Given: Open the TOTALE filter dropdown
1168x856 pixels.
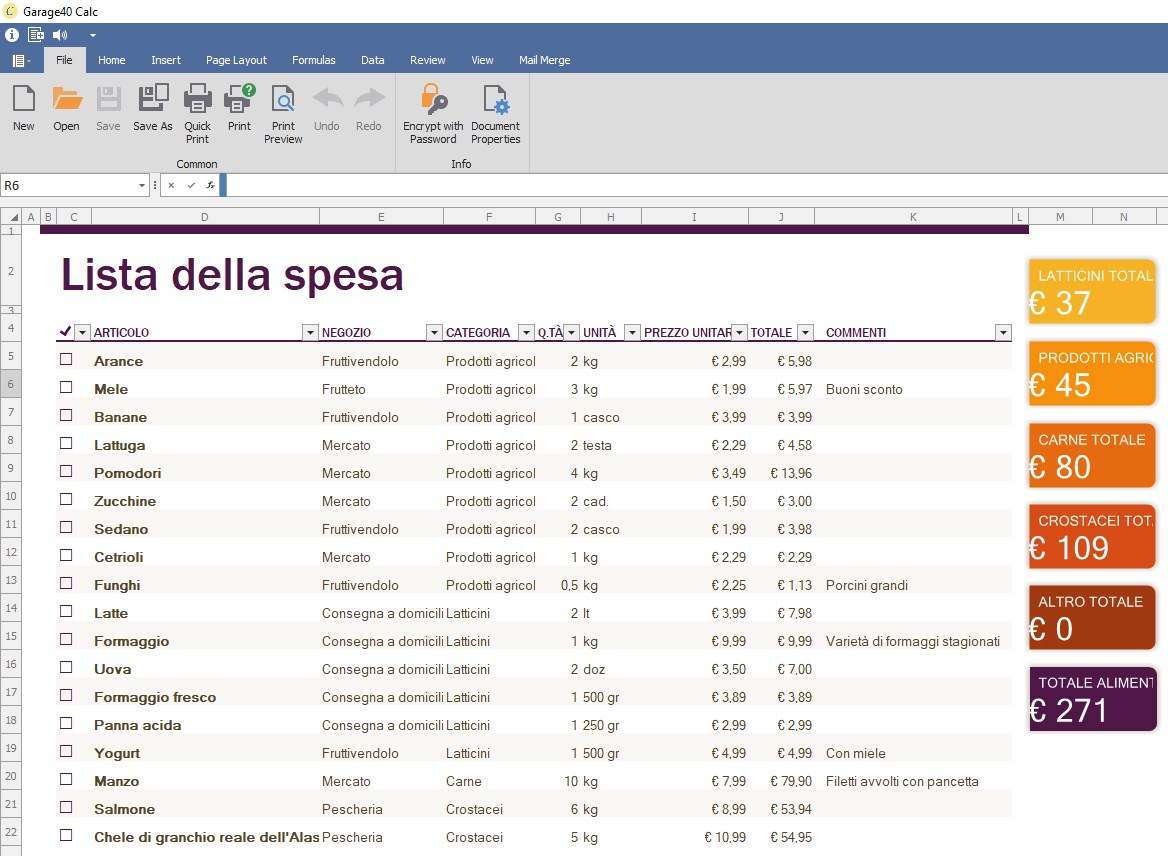Looking at the screenshot, I should pos(805,332).
